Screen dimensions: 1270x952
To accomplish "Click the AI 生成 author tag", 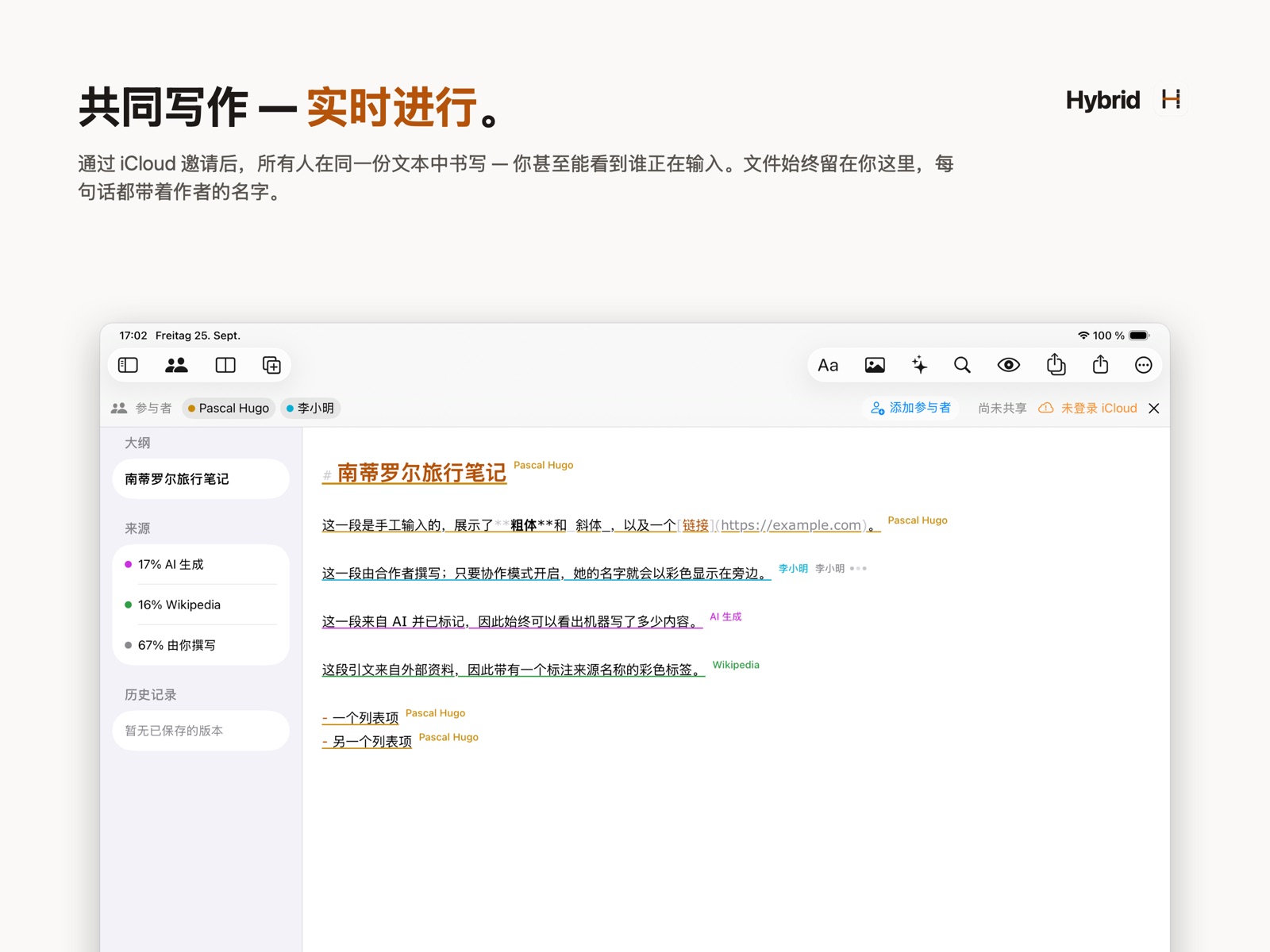I will pos(725,616).
